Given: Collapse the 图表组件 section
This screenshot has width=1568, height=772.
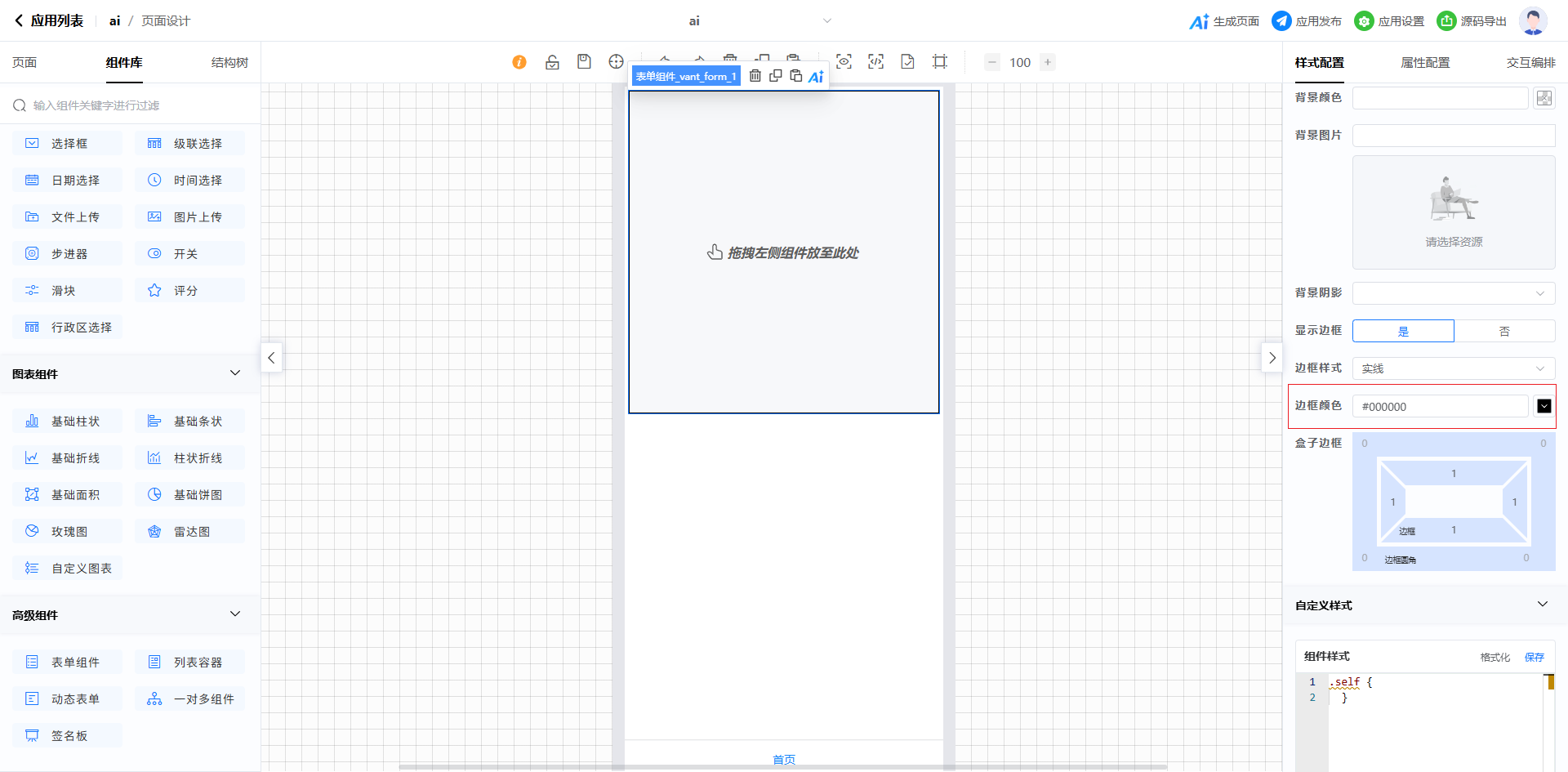Looking at the screenshot, I should coord(235,373).
